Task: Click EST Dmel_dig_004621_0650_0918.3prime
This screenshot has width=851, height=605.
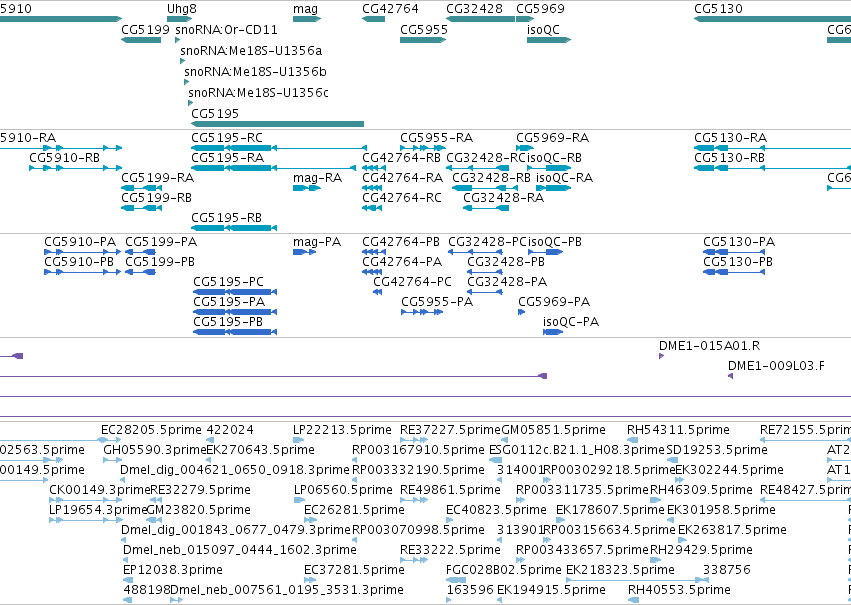Action: tap(235, 470)
